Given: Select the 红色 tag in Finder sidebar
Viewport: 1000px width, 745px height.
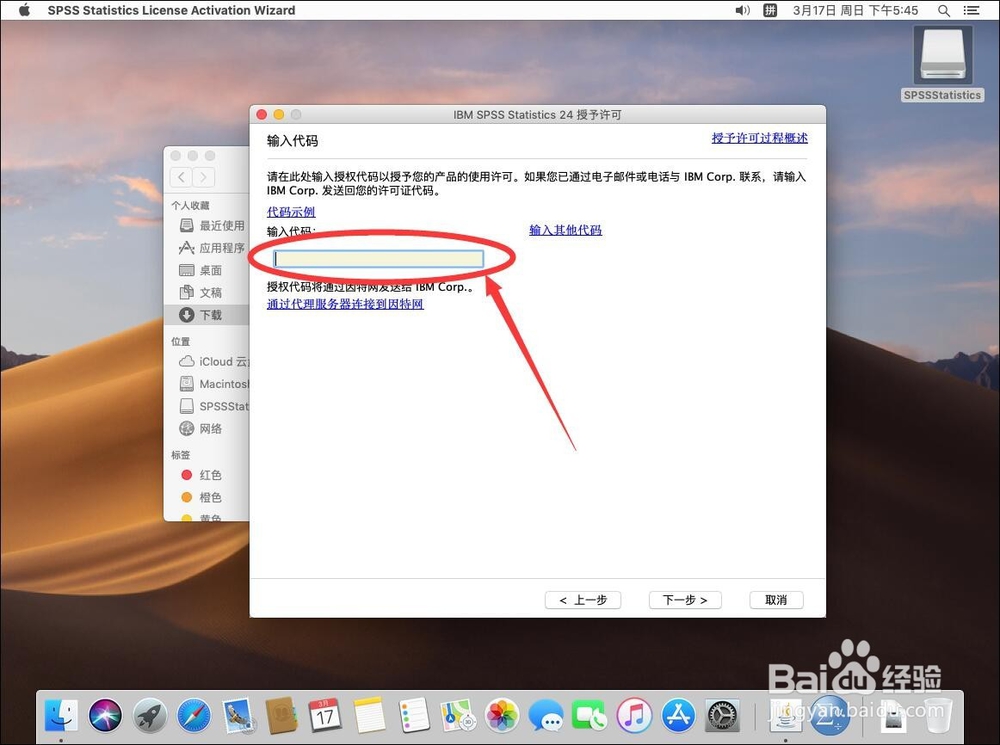Looking at the screenshot, I should click(x=208, y=475).
